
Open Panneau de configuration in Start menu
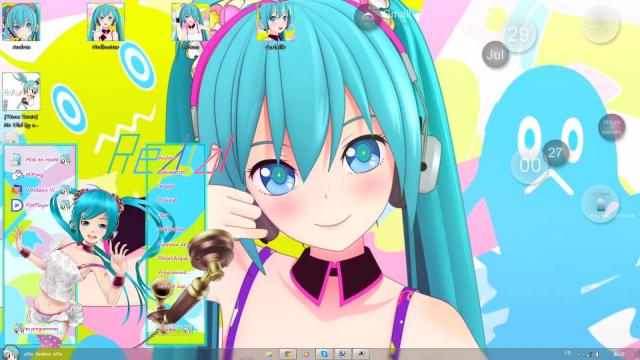click(172, 244)
